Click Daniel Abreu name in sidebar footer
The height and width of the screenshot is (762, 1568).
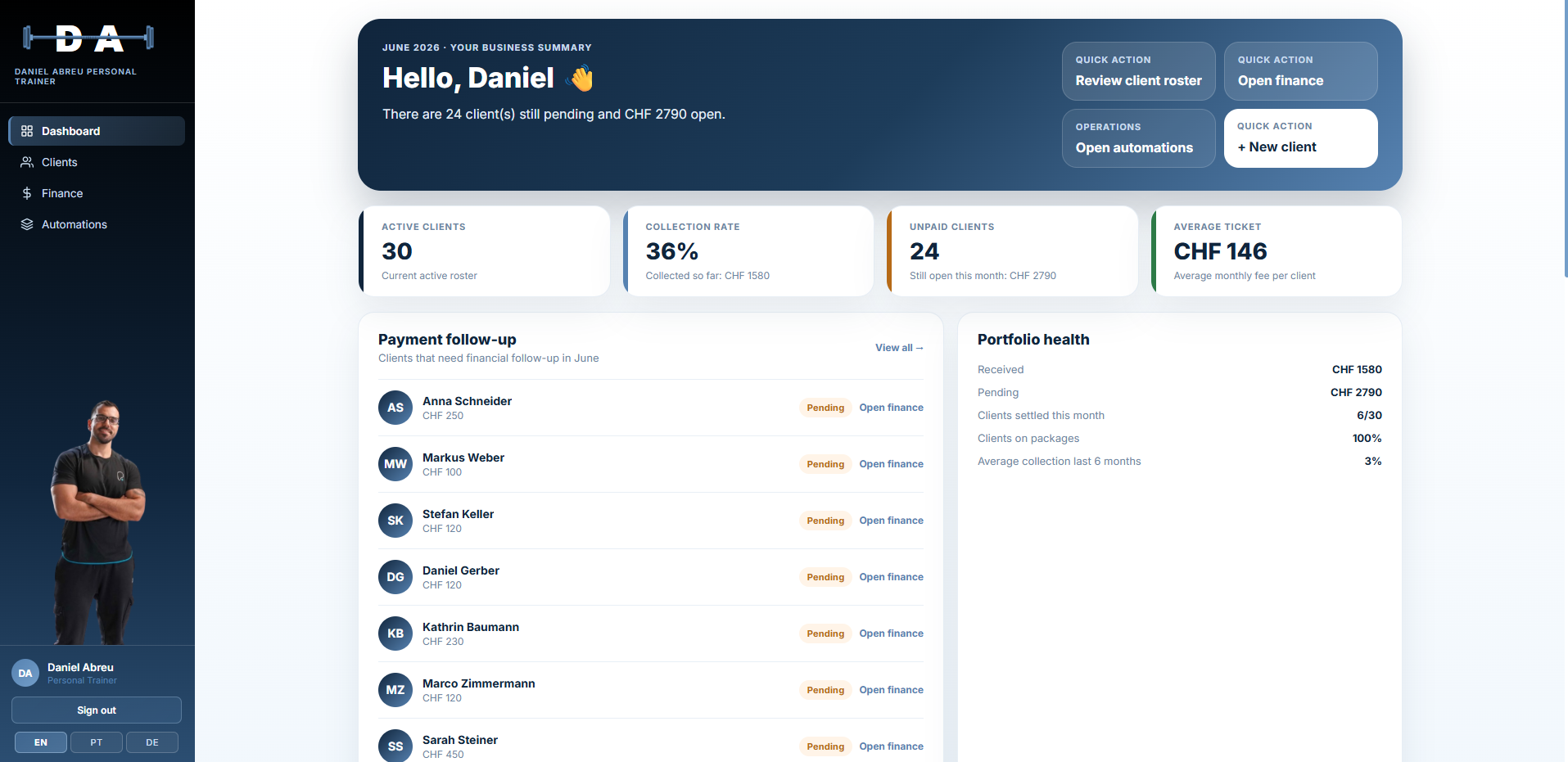point(80,667)
